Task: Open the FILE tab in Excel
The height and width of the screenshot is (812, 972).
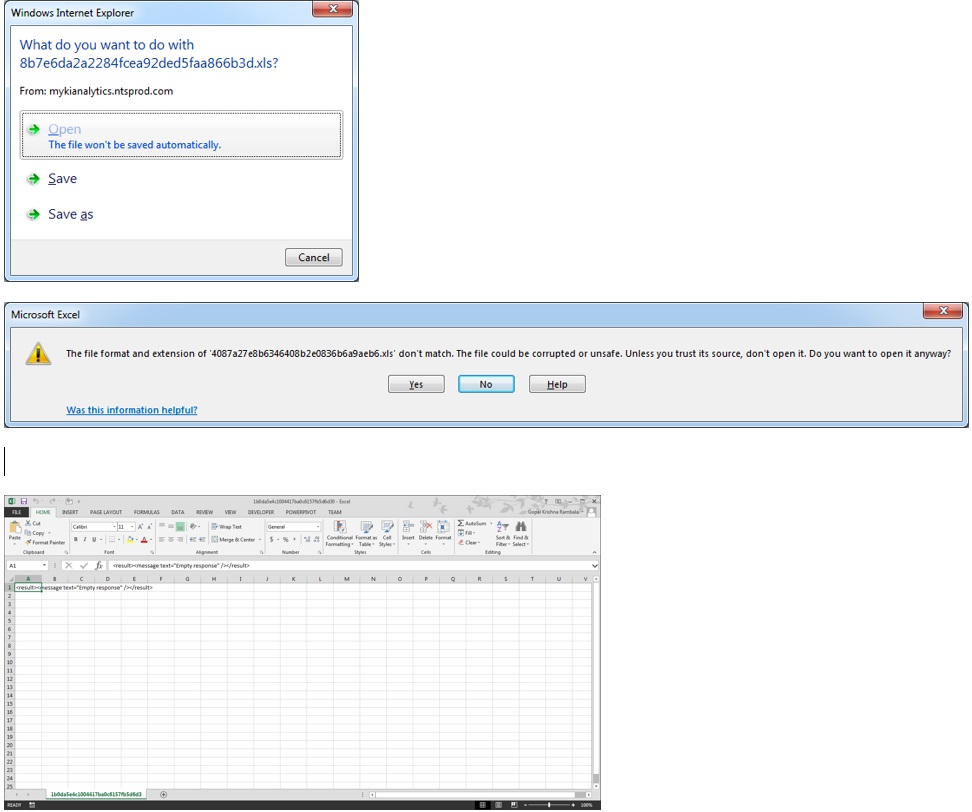Action: 17,512
